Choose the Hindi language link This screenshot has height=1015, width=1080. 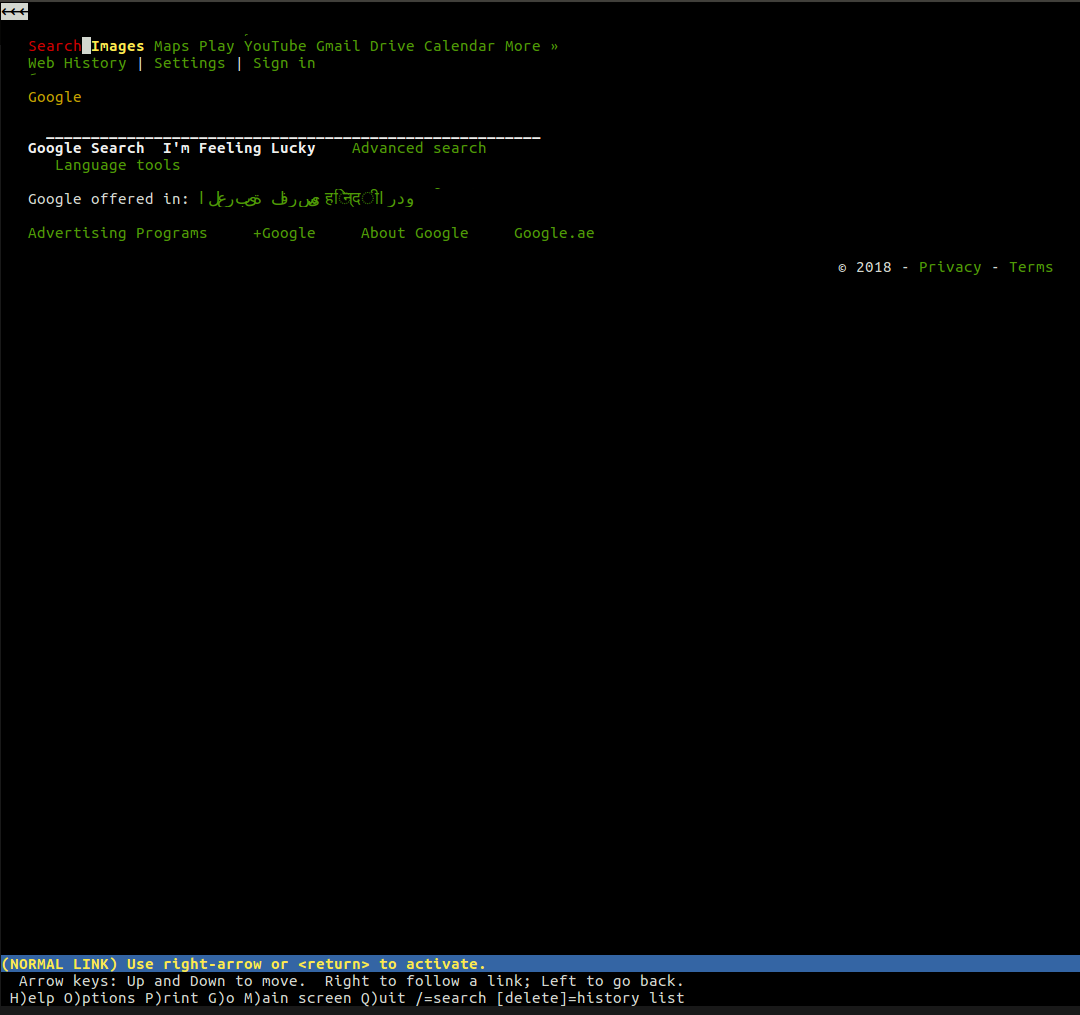coord(353,199)
